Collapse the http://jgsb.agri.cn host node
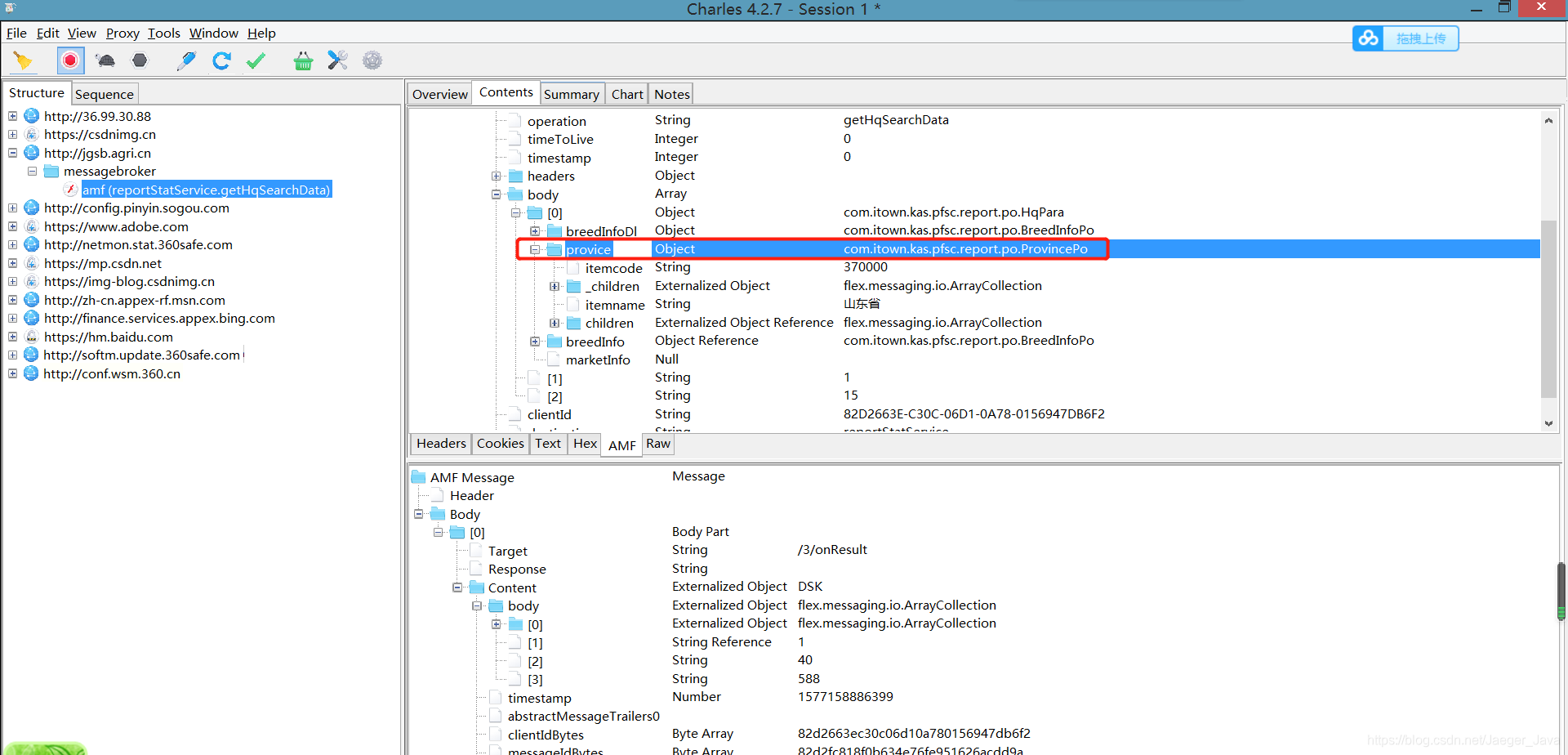The image size is (1568, 755). tap(12, 153)
